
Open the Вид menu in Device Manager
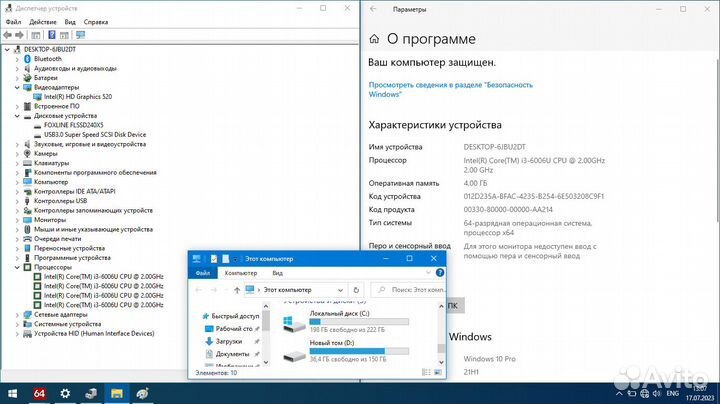[70, 22]
